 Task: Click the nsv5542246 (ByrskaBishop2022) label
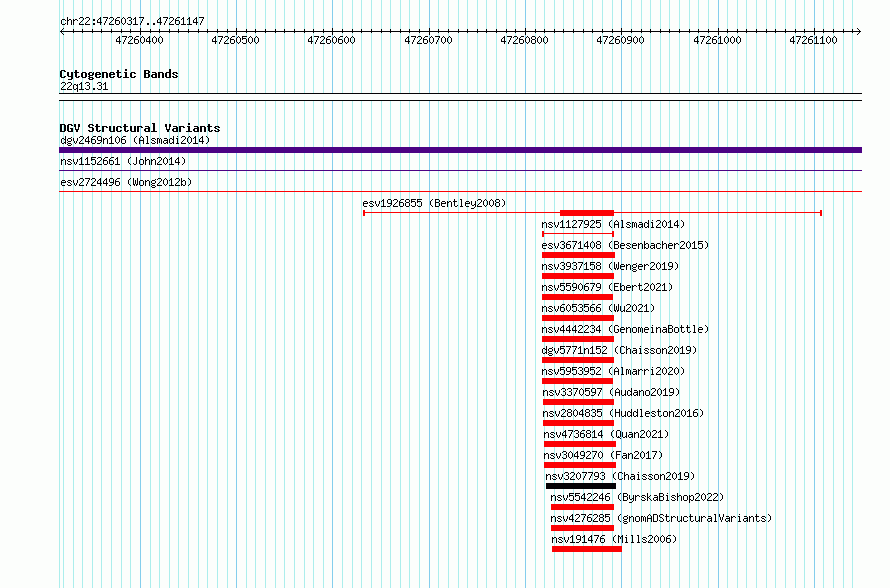coord(637,497)
